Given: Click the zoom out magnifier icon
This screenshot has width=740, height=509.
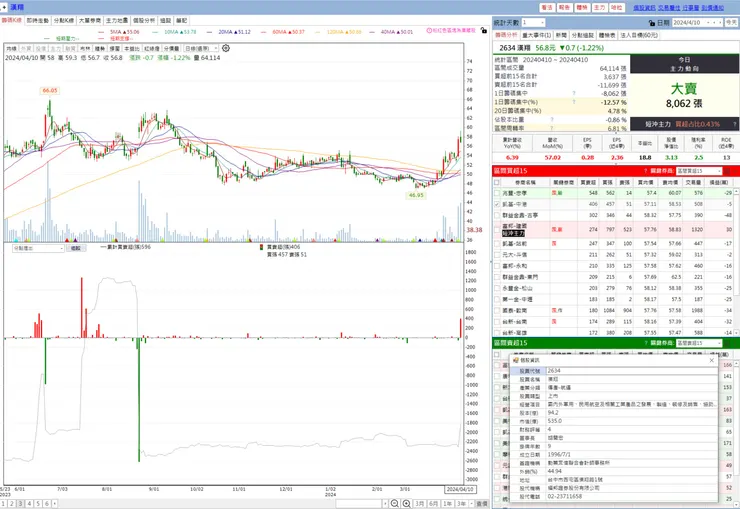Looking at the screenshot, I should pos(395,503).
